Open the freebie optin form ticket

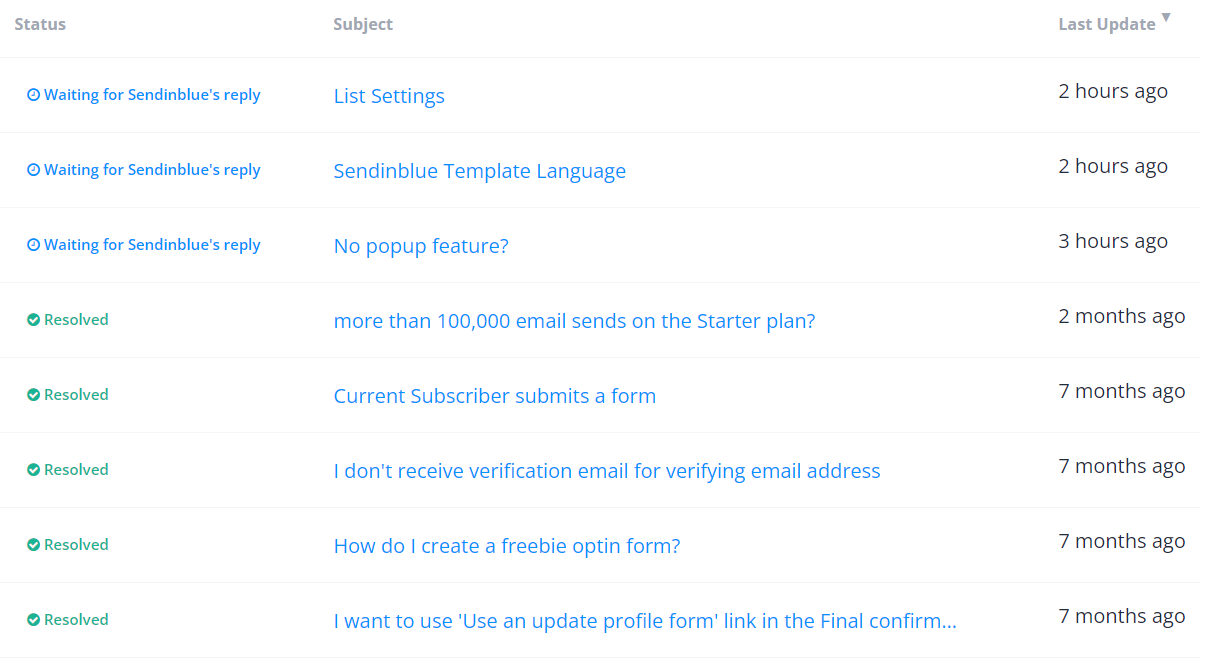(507, 546)
